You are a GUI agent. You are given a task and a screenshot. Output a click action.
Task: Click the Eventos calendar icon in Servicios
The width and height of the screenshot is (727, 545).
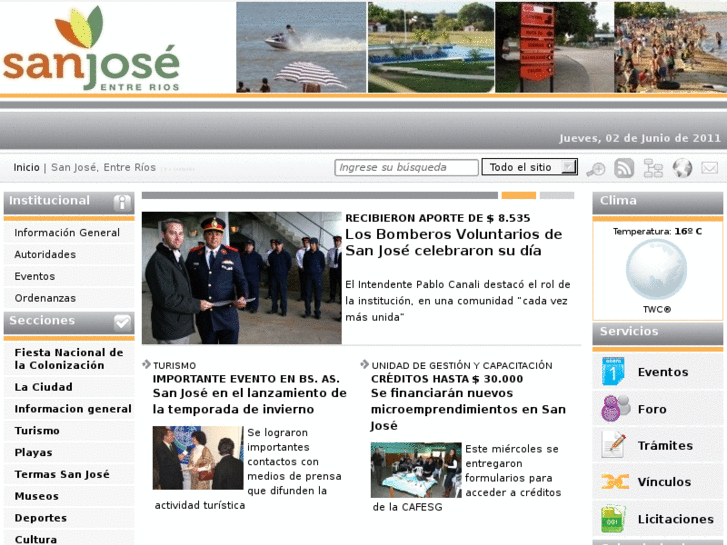tap(613, 372)
